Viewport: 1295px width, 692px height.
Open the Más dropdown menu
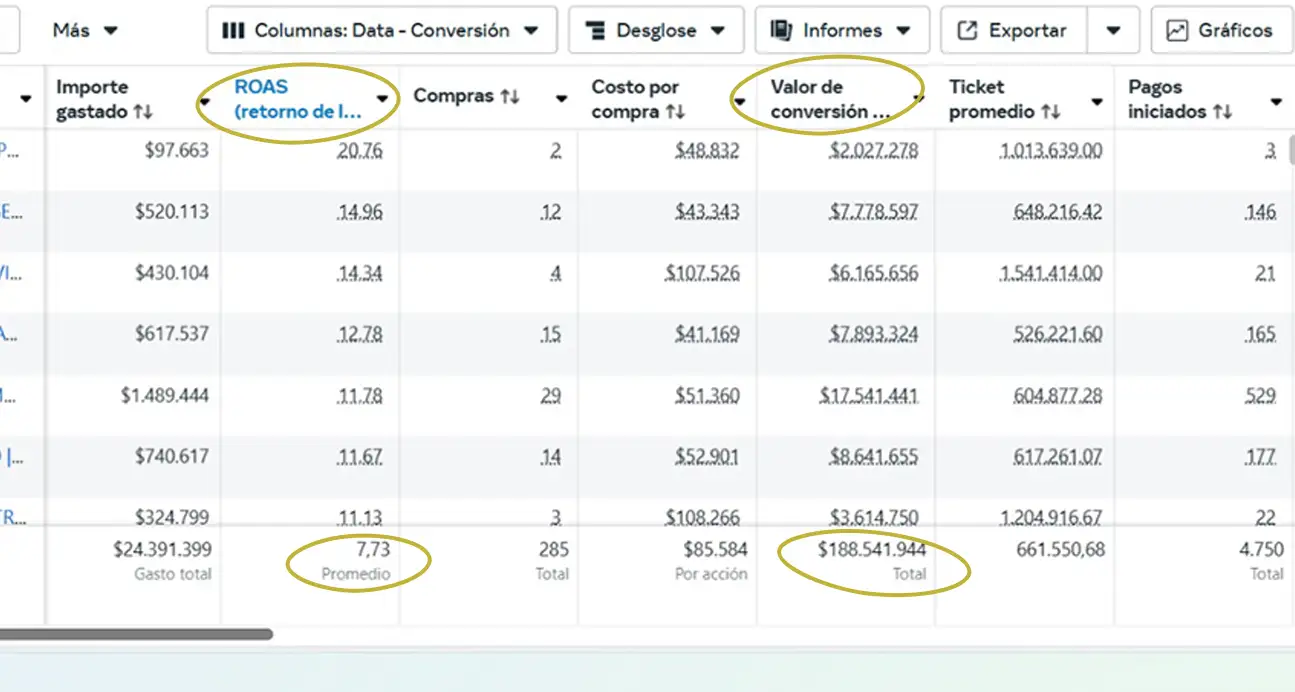click(85, 30)
